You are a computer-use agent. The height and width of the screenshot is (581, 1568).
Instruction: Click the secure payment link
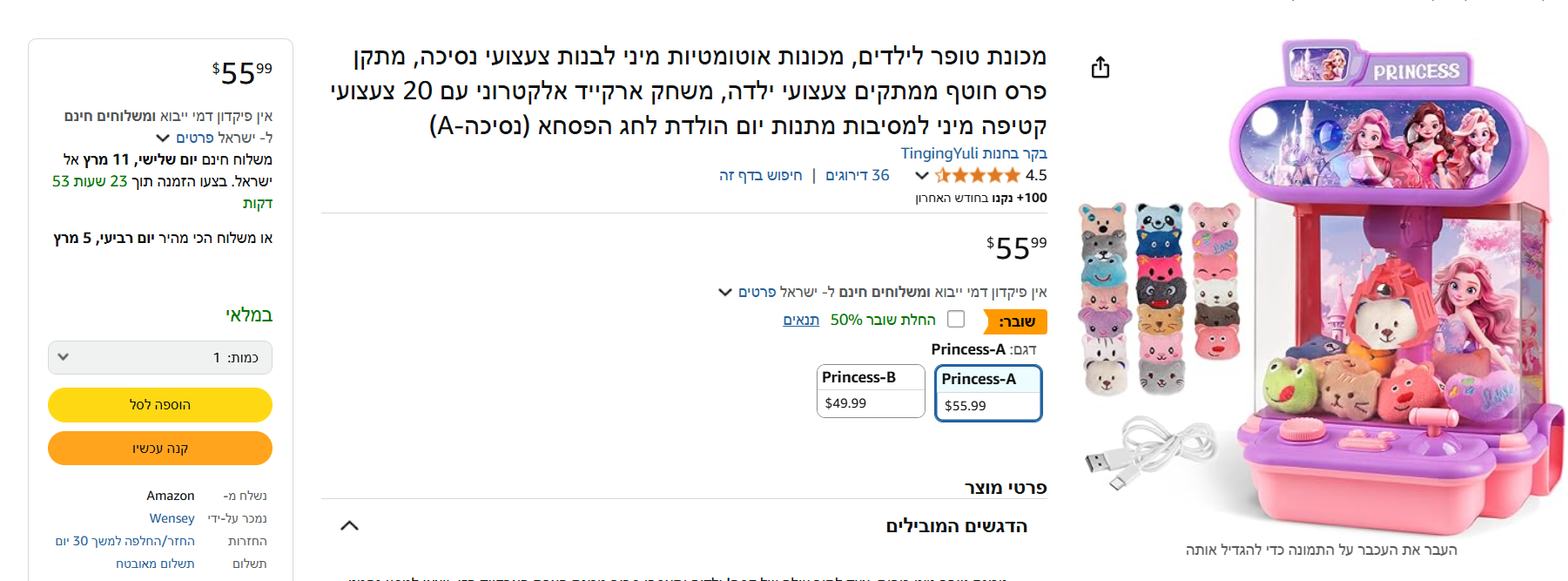pos(155,564)
